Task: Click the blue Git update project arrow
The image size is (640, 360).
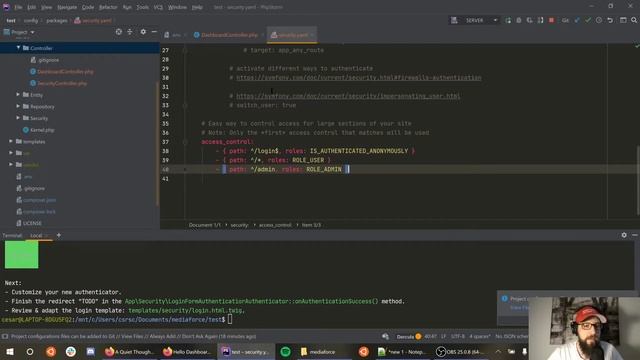Action: coord(577,20)
